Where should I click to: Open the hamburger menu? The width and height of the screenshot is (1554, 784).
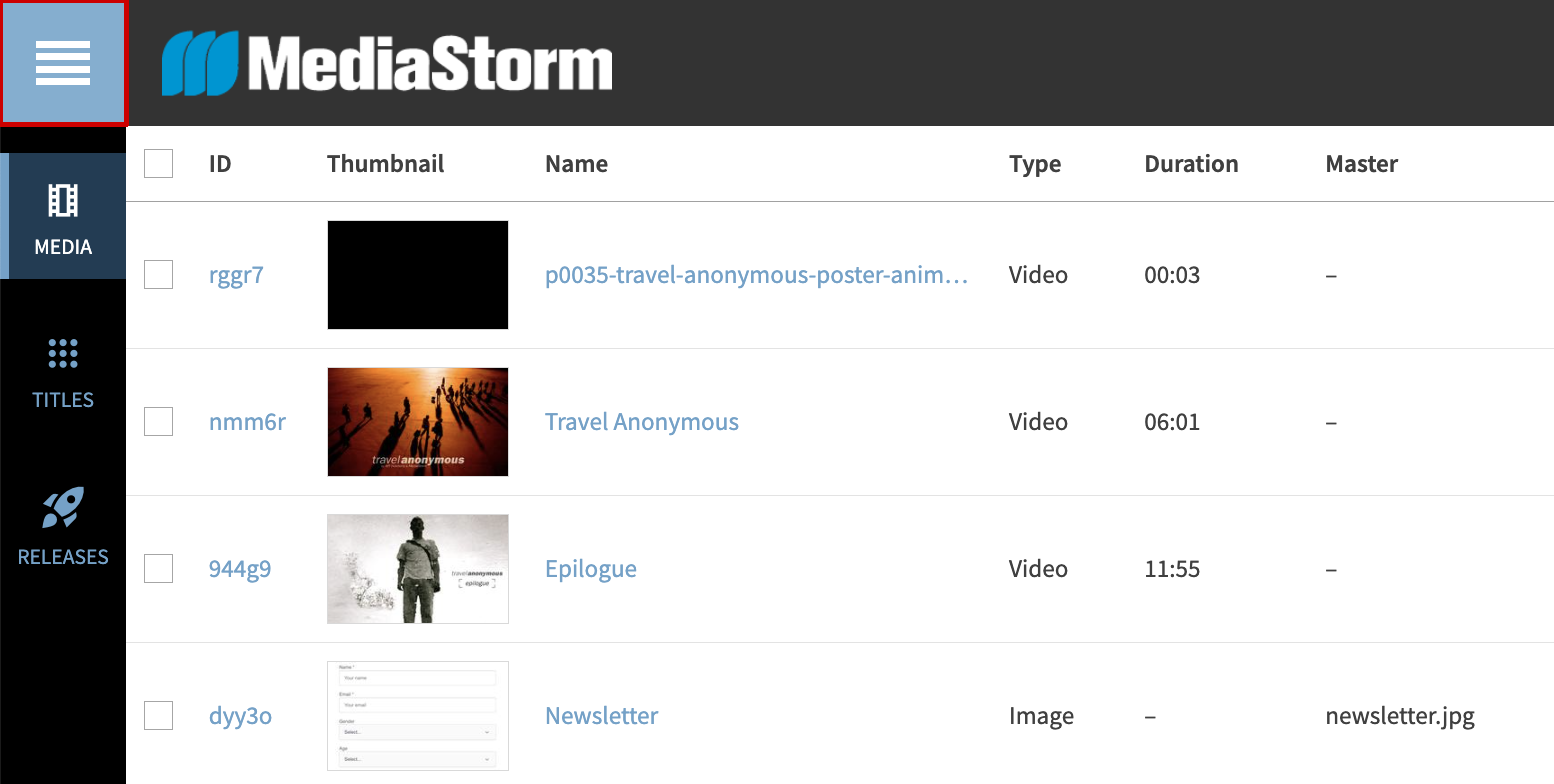(x=63, y=63)
